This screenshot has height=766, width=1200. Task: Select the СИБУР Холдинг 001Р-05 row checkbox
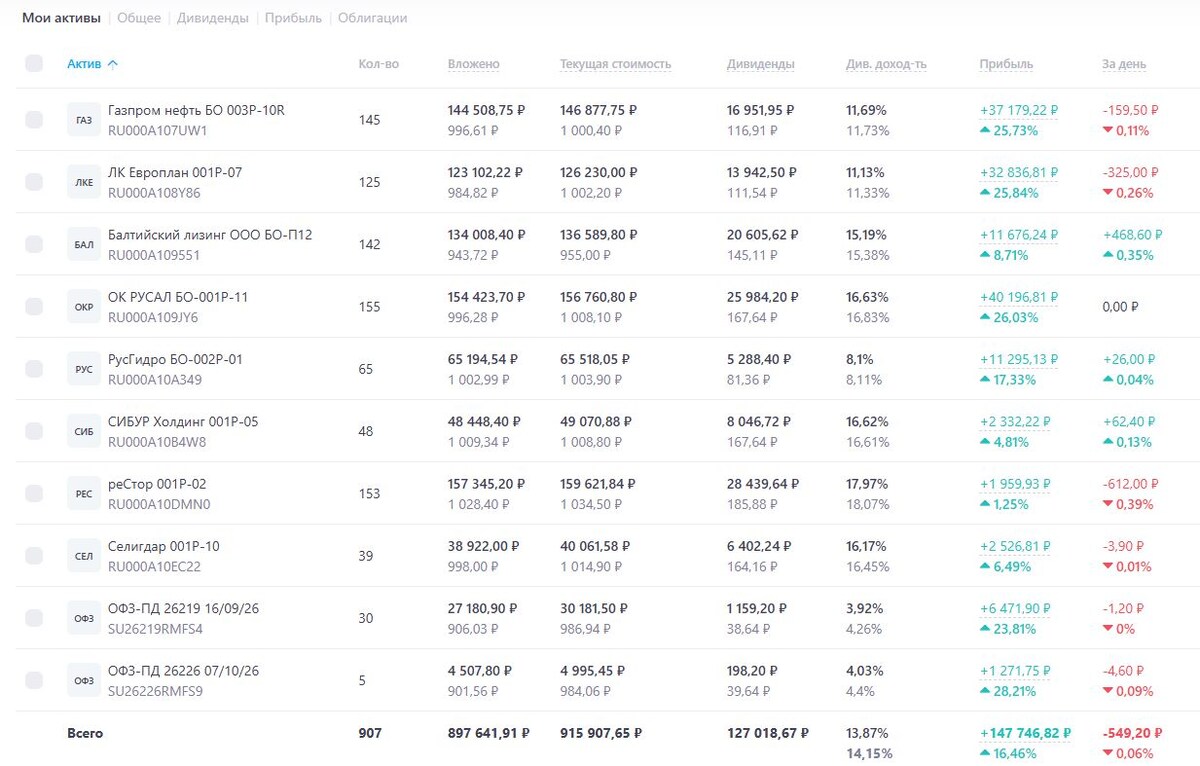click(x=34, y=431)
